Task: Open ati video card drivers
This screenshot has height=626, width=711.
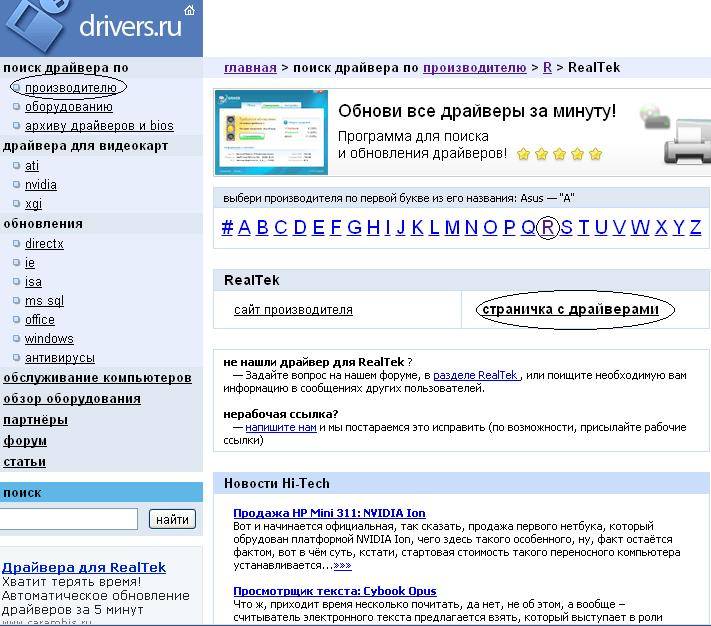Action: click(32, 165)
